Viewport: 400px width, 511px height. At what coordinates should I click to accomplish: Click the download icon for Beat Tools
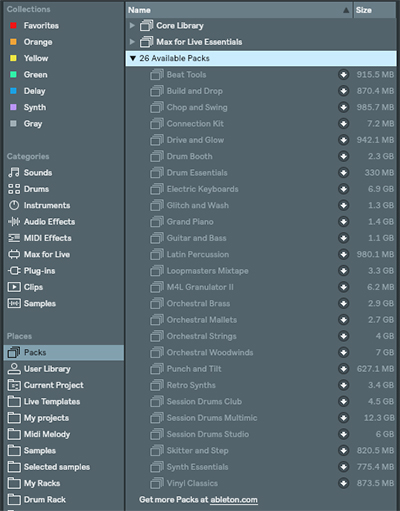click(x=343, y=74)
